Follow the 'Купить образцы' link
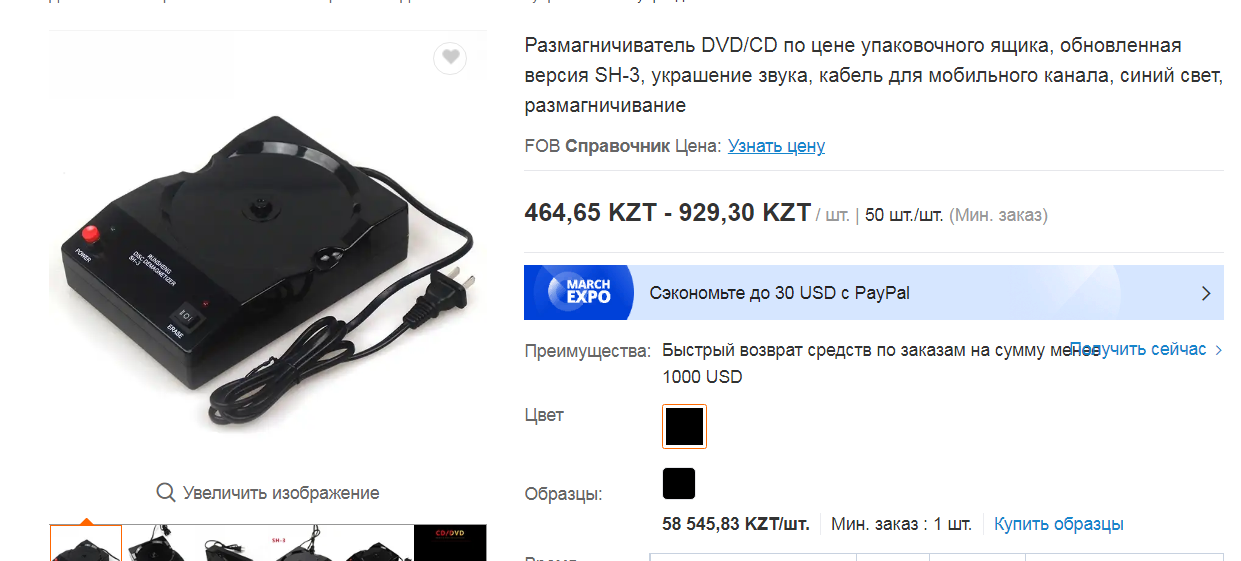Image resolution: width=1241 pixels, height=561 pixels. [x=1059, y=524]
